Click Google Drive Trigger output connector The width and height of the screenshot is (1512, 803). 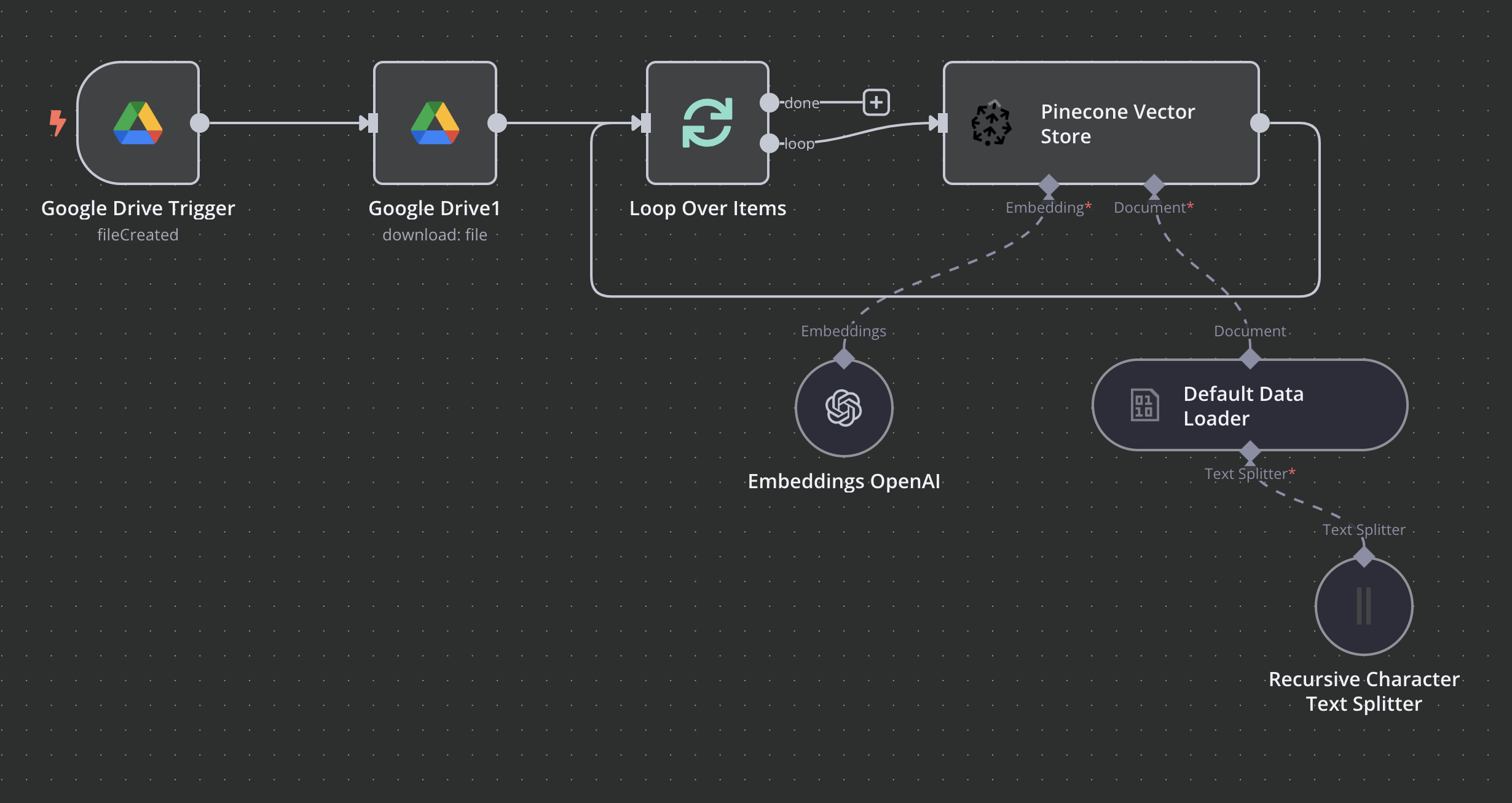[x=200, y=123]
